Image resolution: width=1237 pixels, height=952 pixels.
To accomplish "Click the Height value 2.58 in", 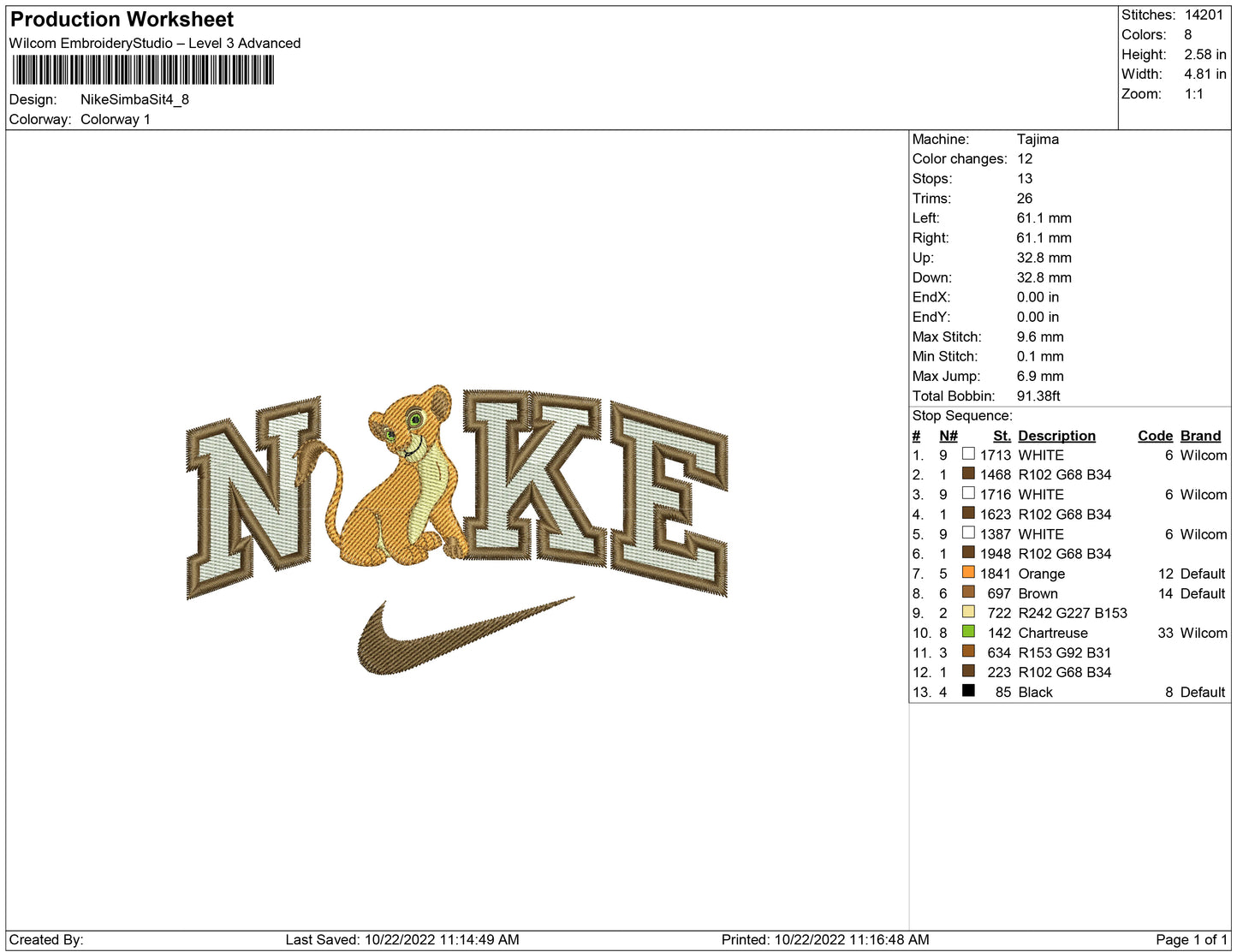I will point(1205,54).
